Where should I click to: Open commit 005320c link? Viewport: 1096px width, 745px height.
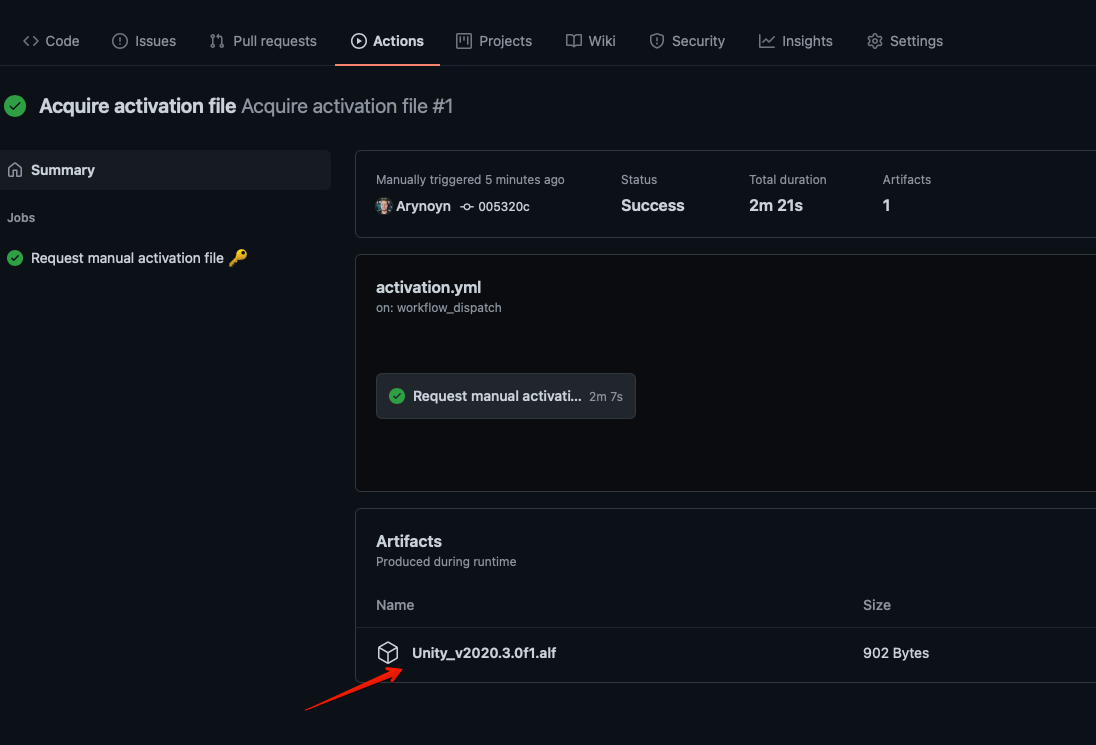click(x=503, y=207)
